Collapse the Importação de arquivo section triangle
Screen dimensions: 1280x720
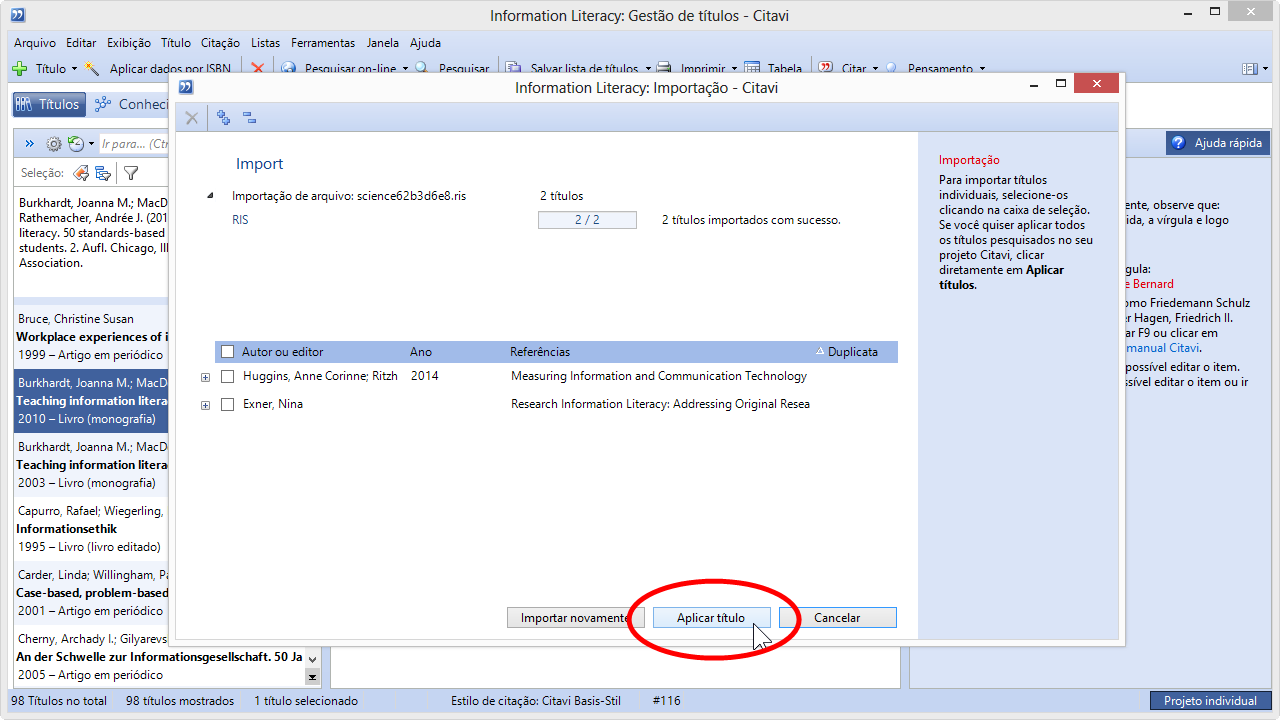210,196
